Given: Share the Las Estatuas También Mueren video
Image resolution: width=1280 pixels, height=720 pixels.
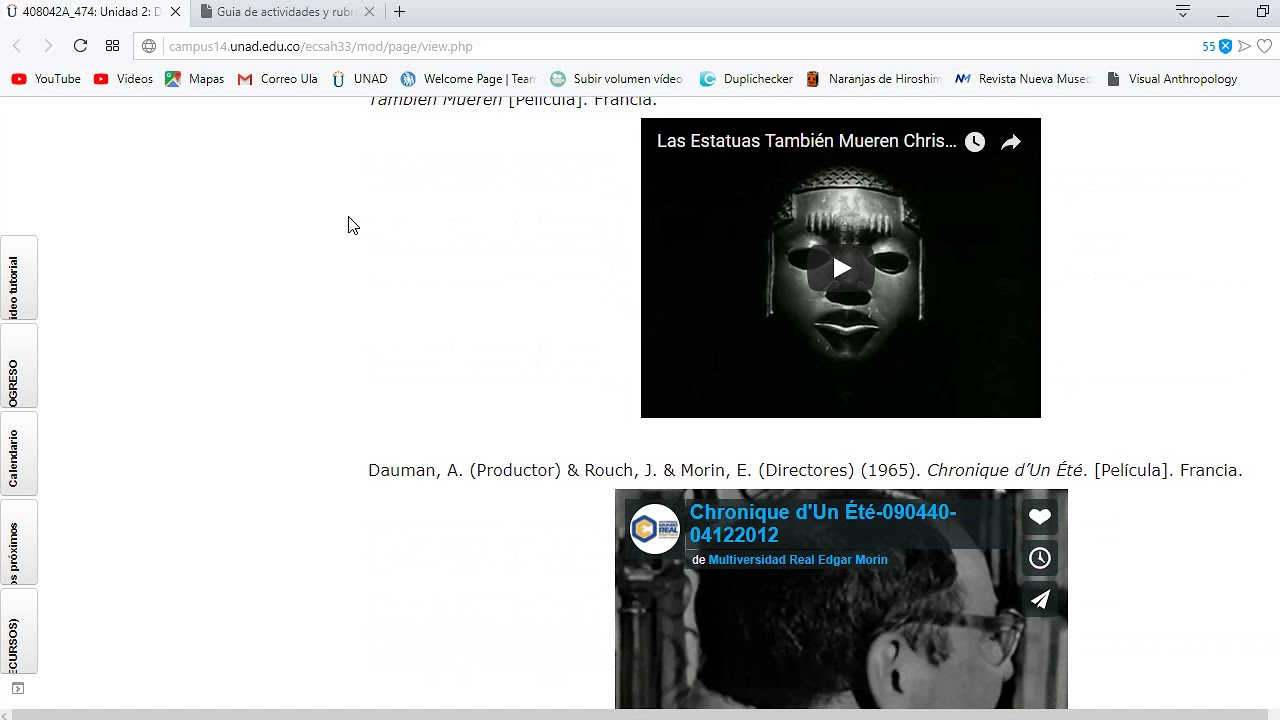Looking at the screenshot, I should click(x=1011, y=142).
